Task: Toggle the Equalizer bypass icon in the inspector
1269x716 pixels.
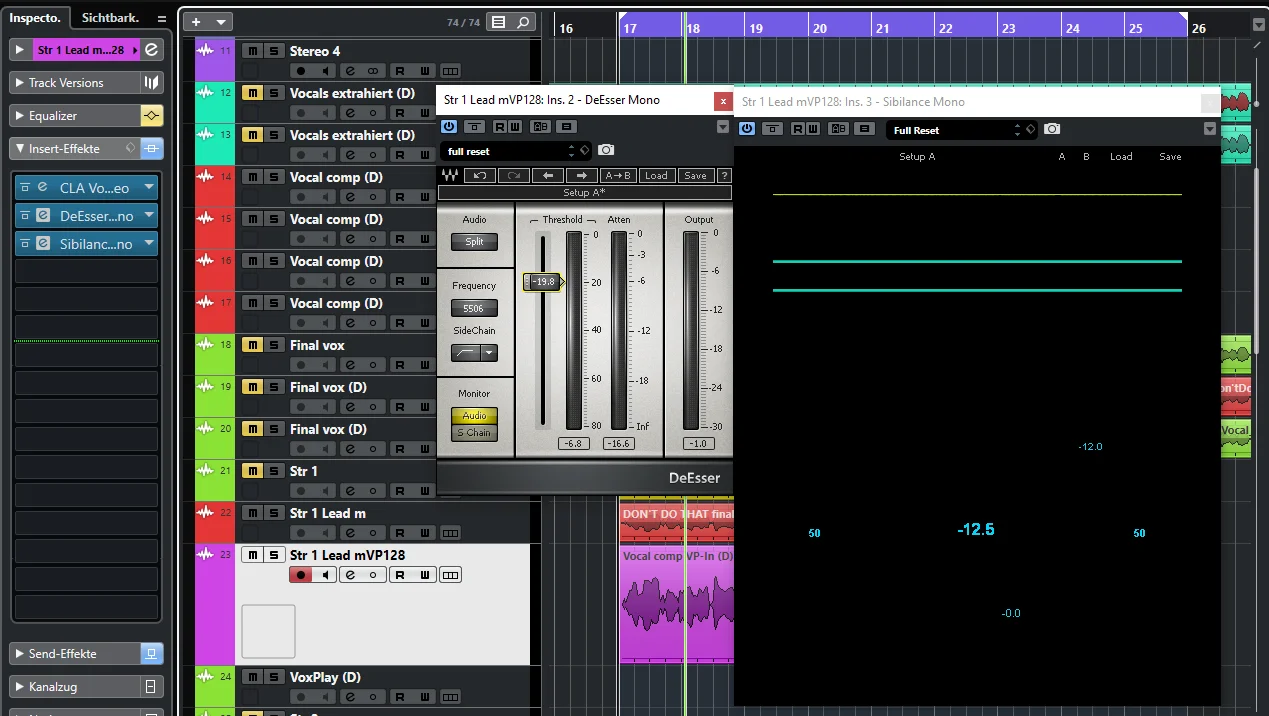Action: tap(151, 116)
